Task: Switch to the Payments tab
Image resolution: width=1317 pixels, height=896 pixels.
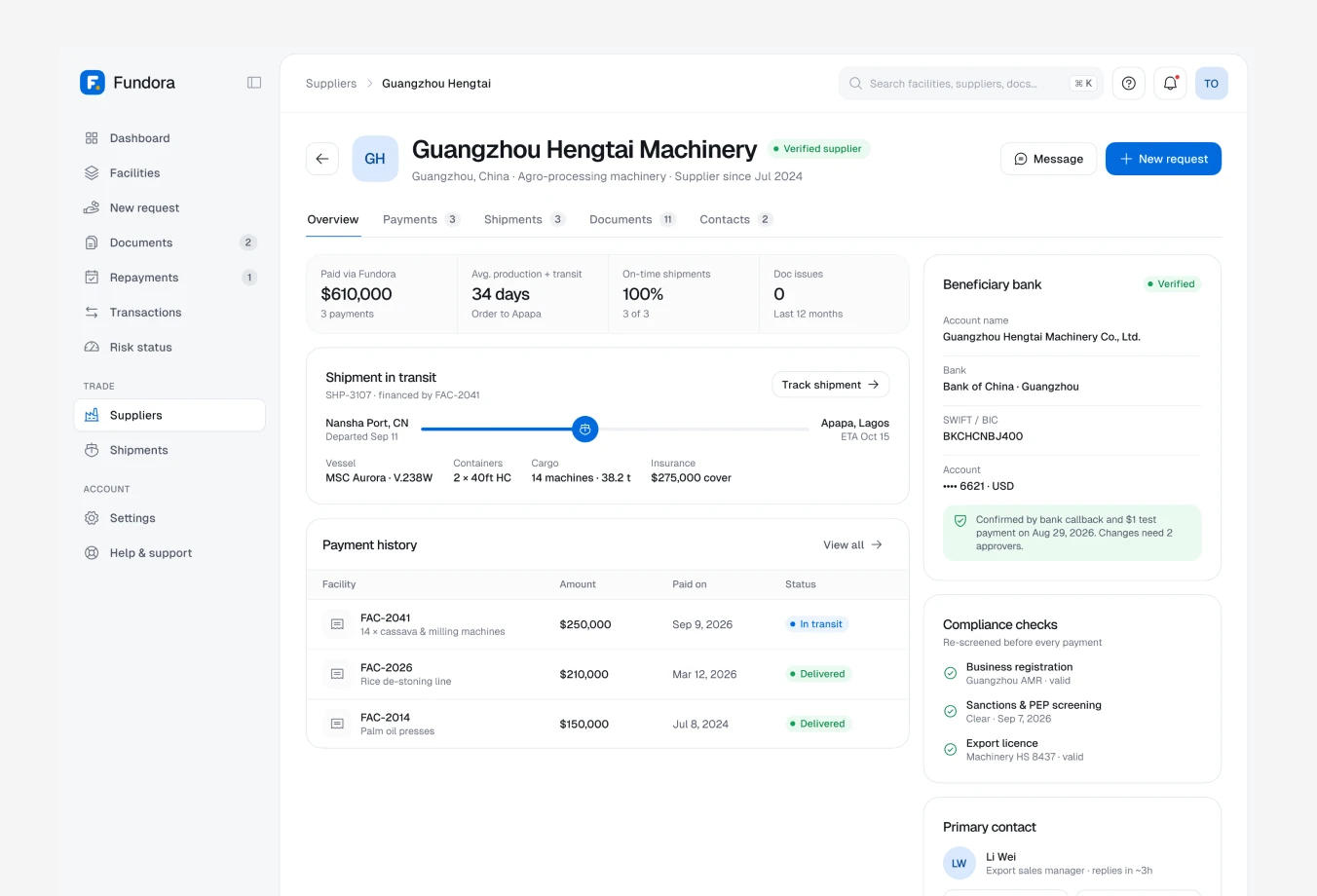Action: [421, 220]
